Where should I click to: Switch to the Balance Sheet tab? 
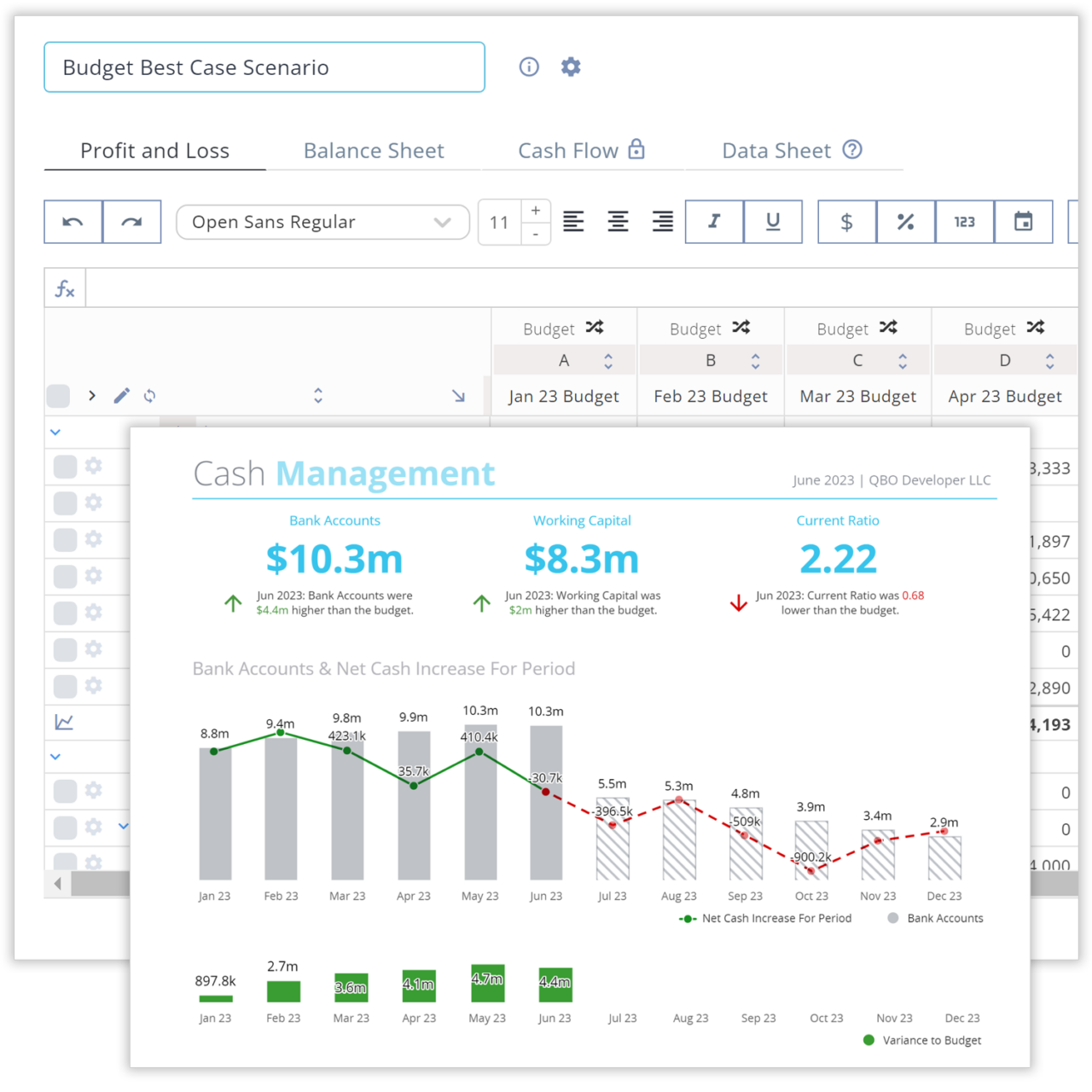pos(374,150)
